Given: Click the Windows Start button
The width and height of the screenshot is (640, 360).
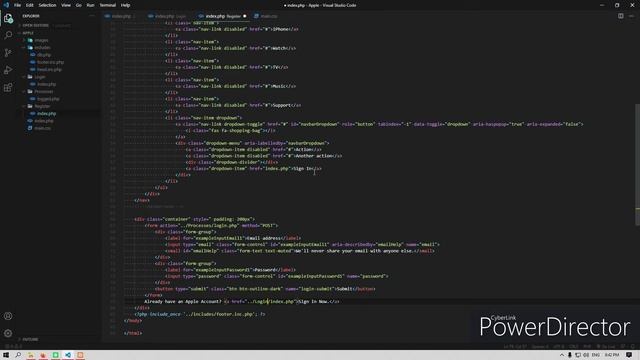Looking at the screenshot, I should [x=6, y=355].
